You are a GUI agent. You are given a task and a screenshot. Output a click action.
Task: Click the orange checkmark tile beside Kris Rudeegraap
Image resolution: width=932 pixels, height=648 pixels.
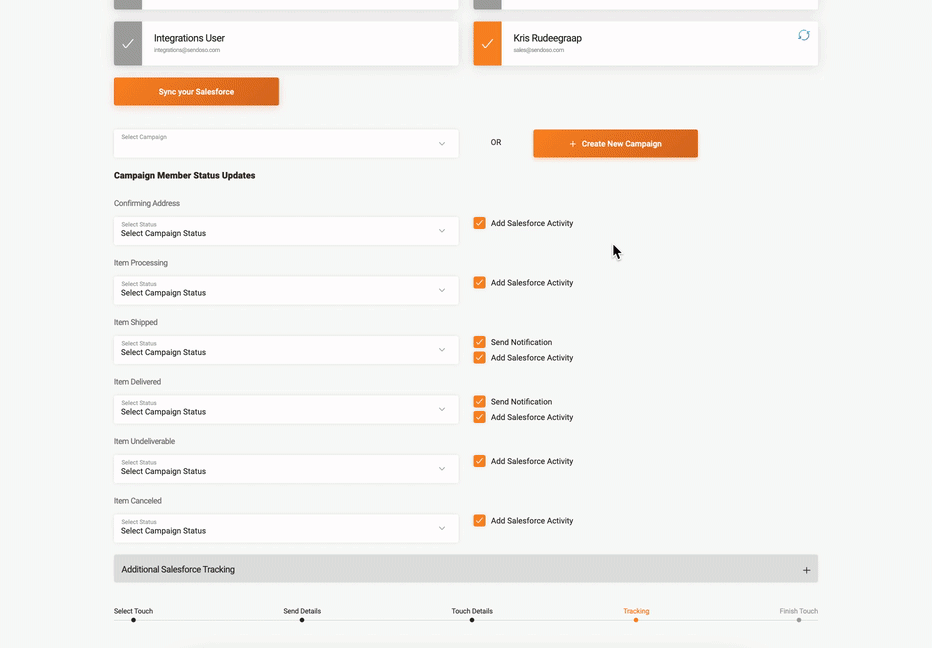(x=487, y=44)
